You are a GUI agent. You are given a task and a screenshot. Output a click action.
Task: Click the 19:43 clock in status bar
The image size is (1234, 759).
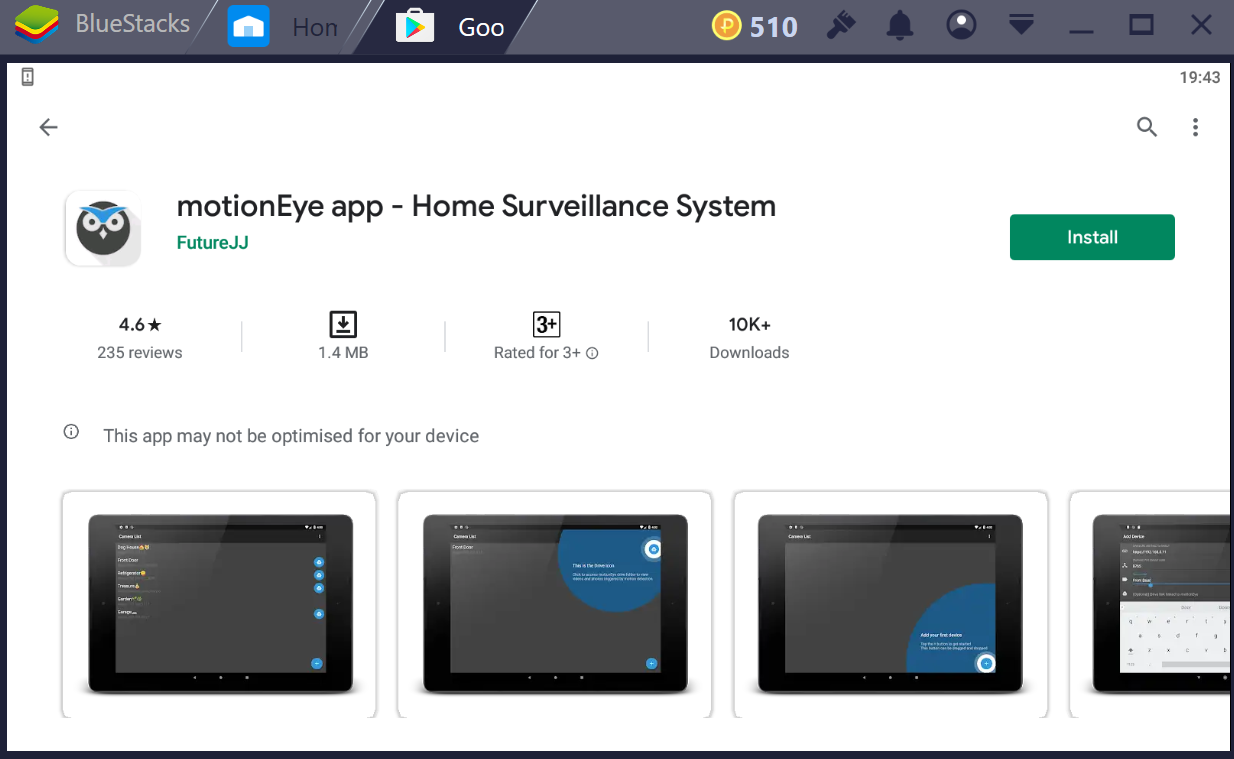click(1200, 77)
